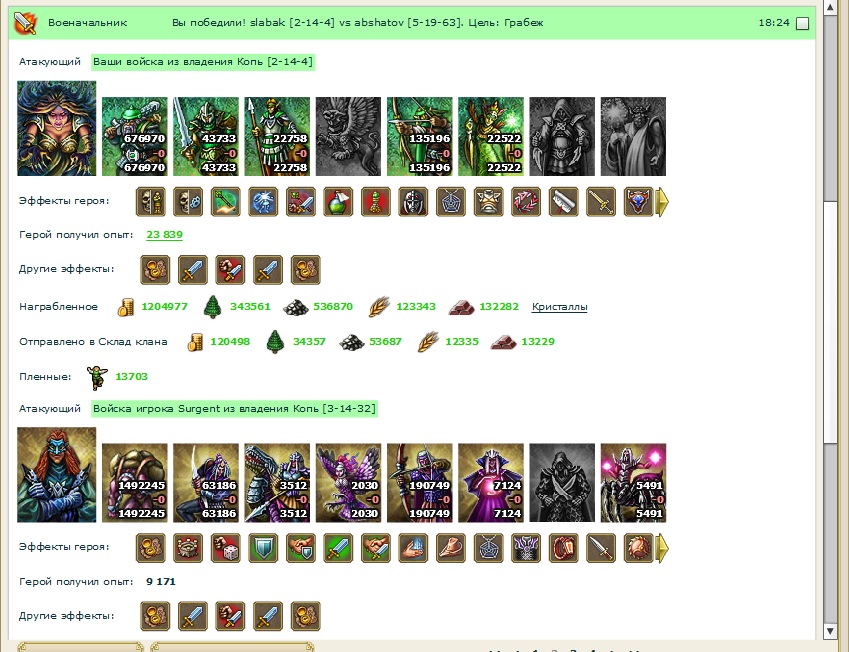Select the green shield effect of Surgent's hero
Image resolution: width=849 pixels, height=652 pixels.
coord(263,548)
